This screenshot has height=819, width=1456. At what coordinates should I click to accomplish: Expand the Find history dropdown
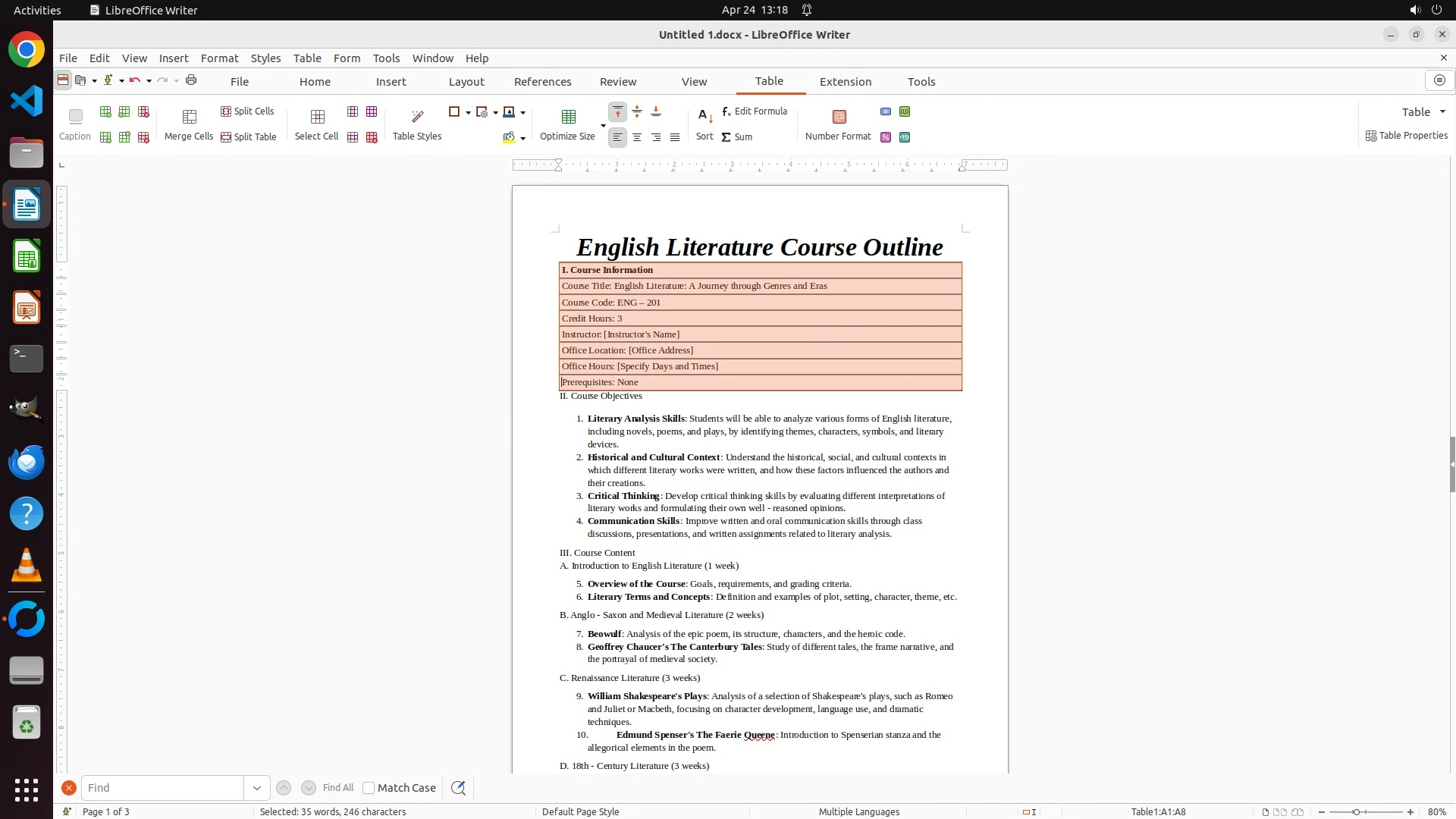[256, 788]
